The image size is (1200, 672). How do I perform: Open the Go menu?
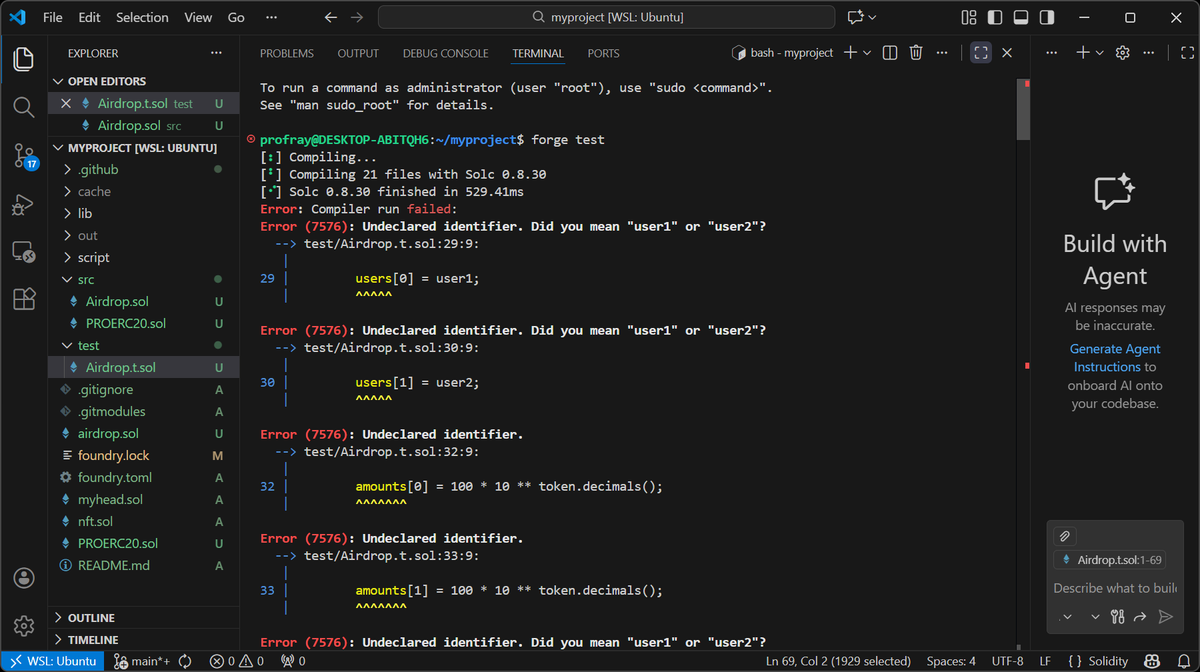(x=236, y=17)
